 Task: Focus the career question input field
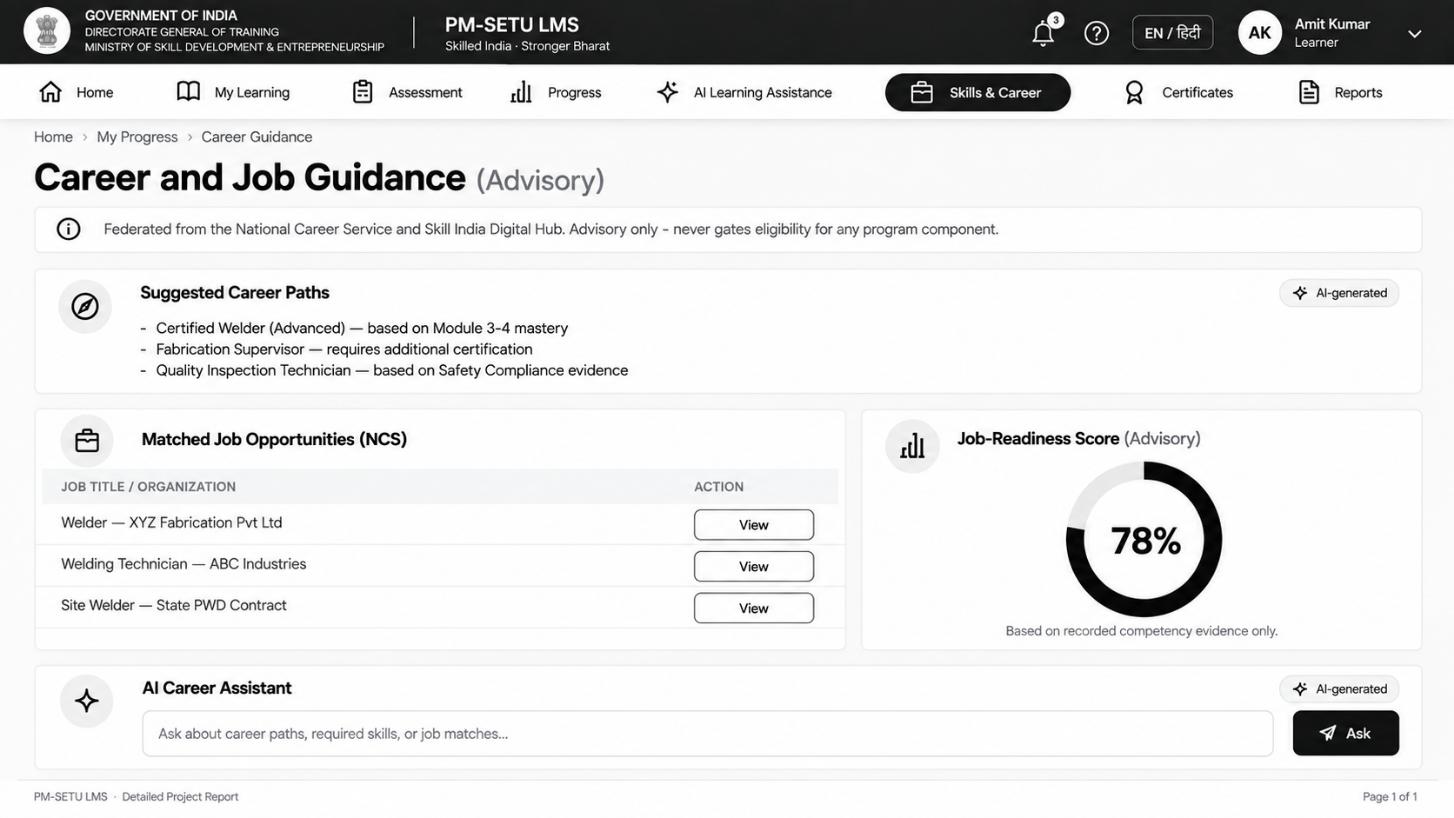click(x=708, y=734)
